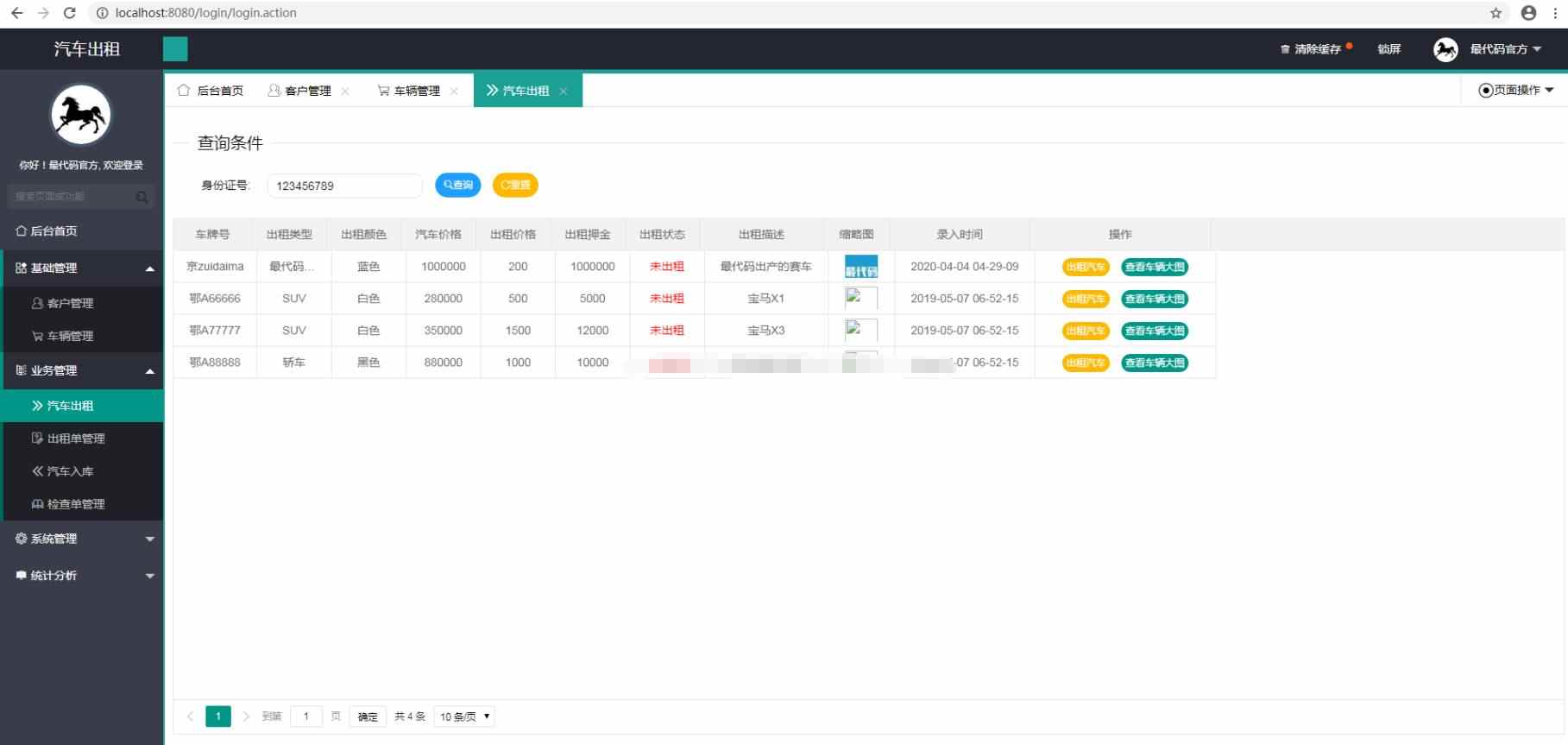Select page 1 in pagination
Viewport: 1568px width, 745px height.
click(x=218, y=717)
